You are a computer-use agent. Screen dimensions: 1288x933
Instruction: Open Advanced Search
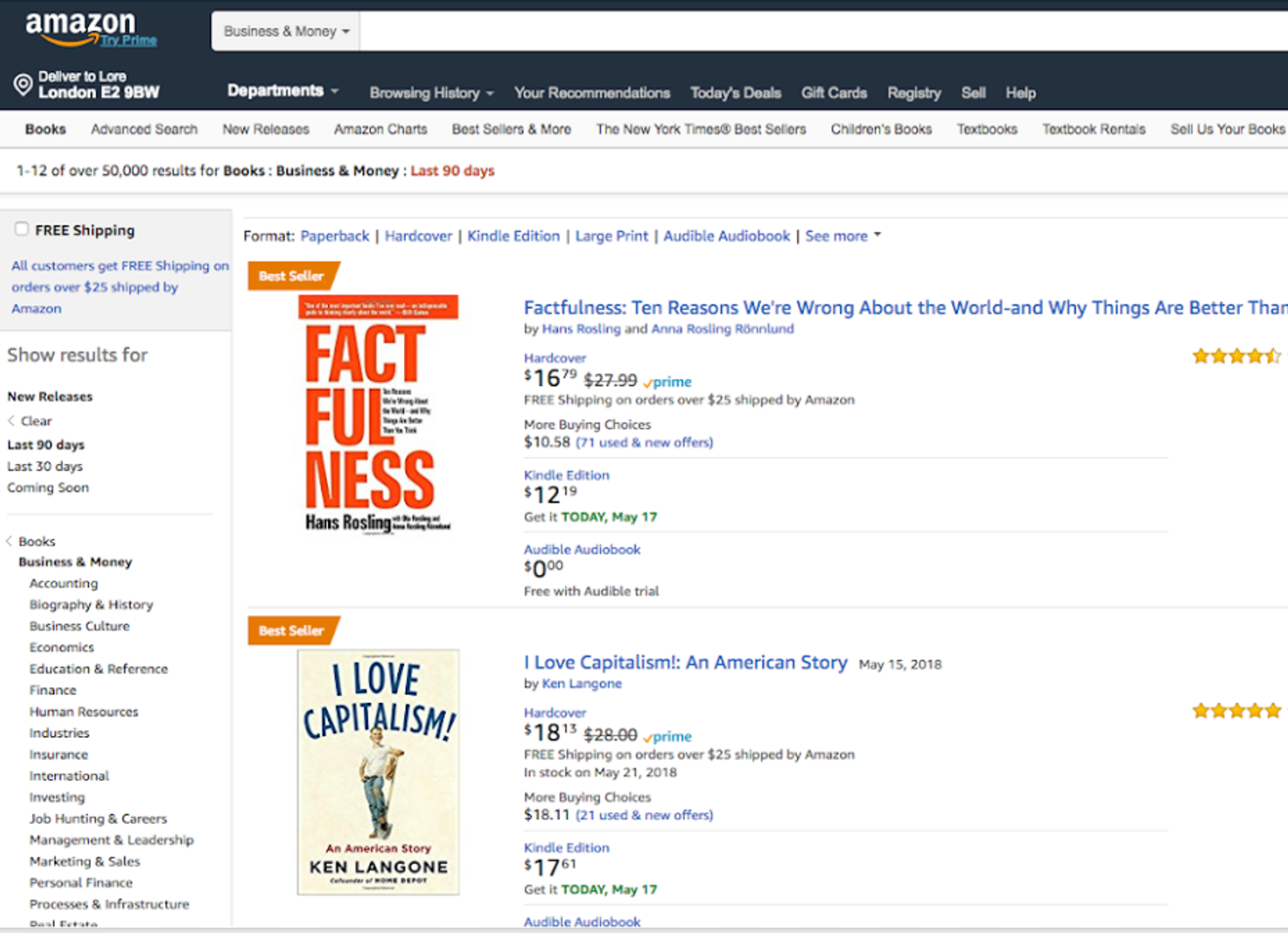pos(144,129)
